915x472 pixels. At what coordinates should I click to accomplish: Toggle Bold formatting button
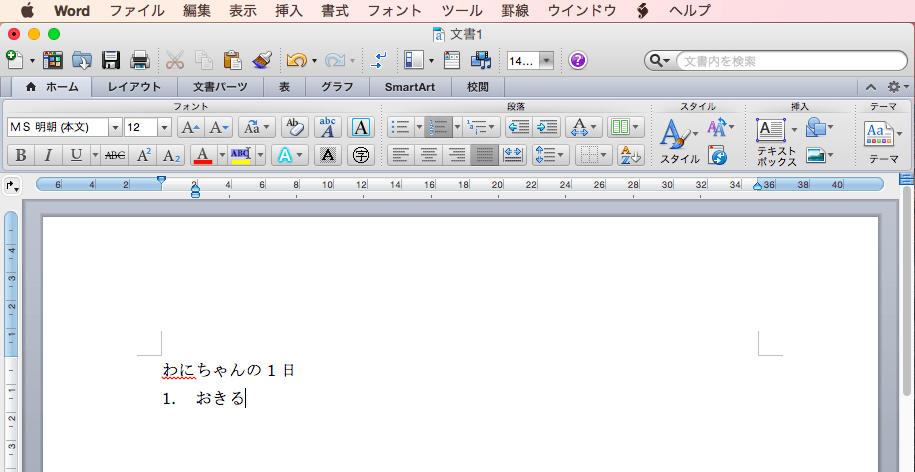pyautogui.click(x=20, y=155)
